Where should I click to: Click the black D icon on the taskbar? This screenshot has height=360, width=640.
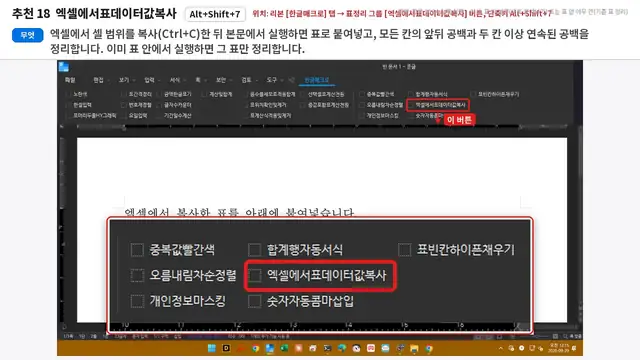click(x=226, y=348)
